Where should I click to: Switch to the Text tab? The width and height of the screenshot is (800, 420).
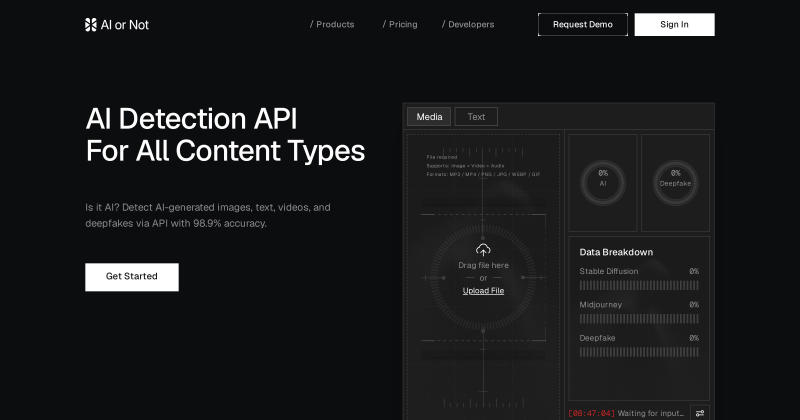click(476, 117)
